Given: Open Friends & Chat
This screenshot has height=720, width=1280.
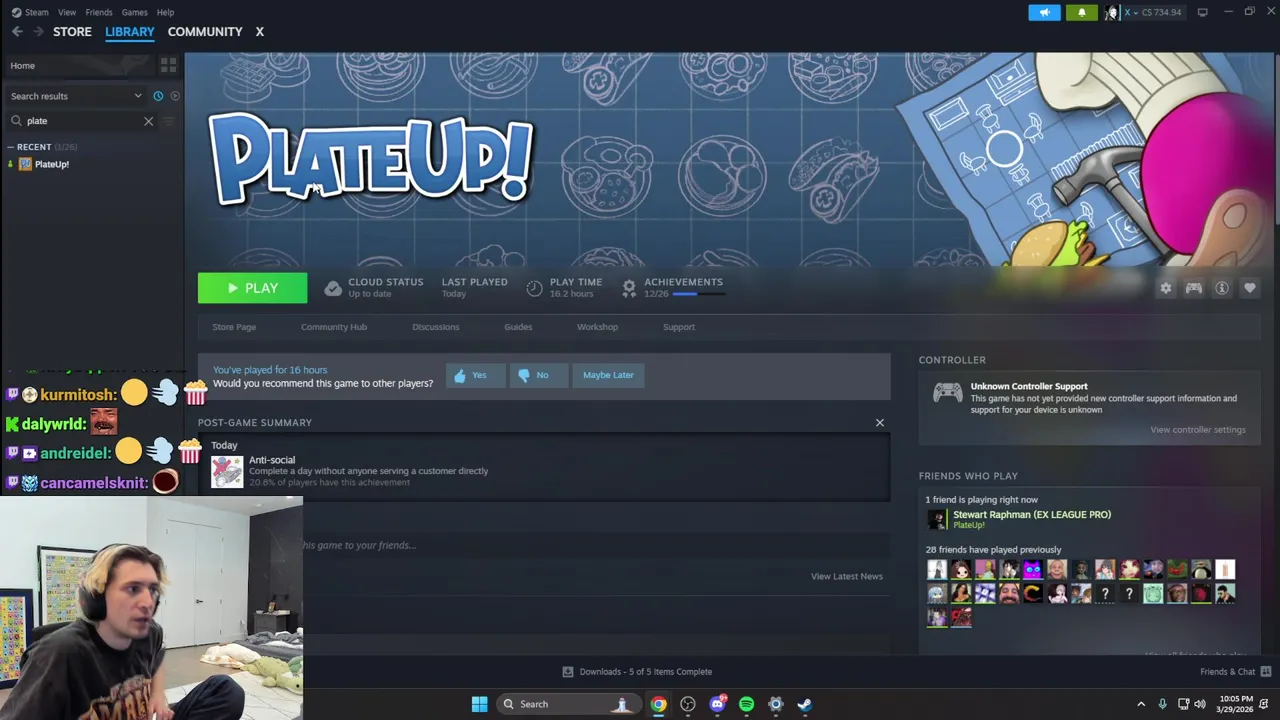Looking at the screenshot, I should click(1235, 672).
